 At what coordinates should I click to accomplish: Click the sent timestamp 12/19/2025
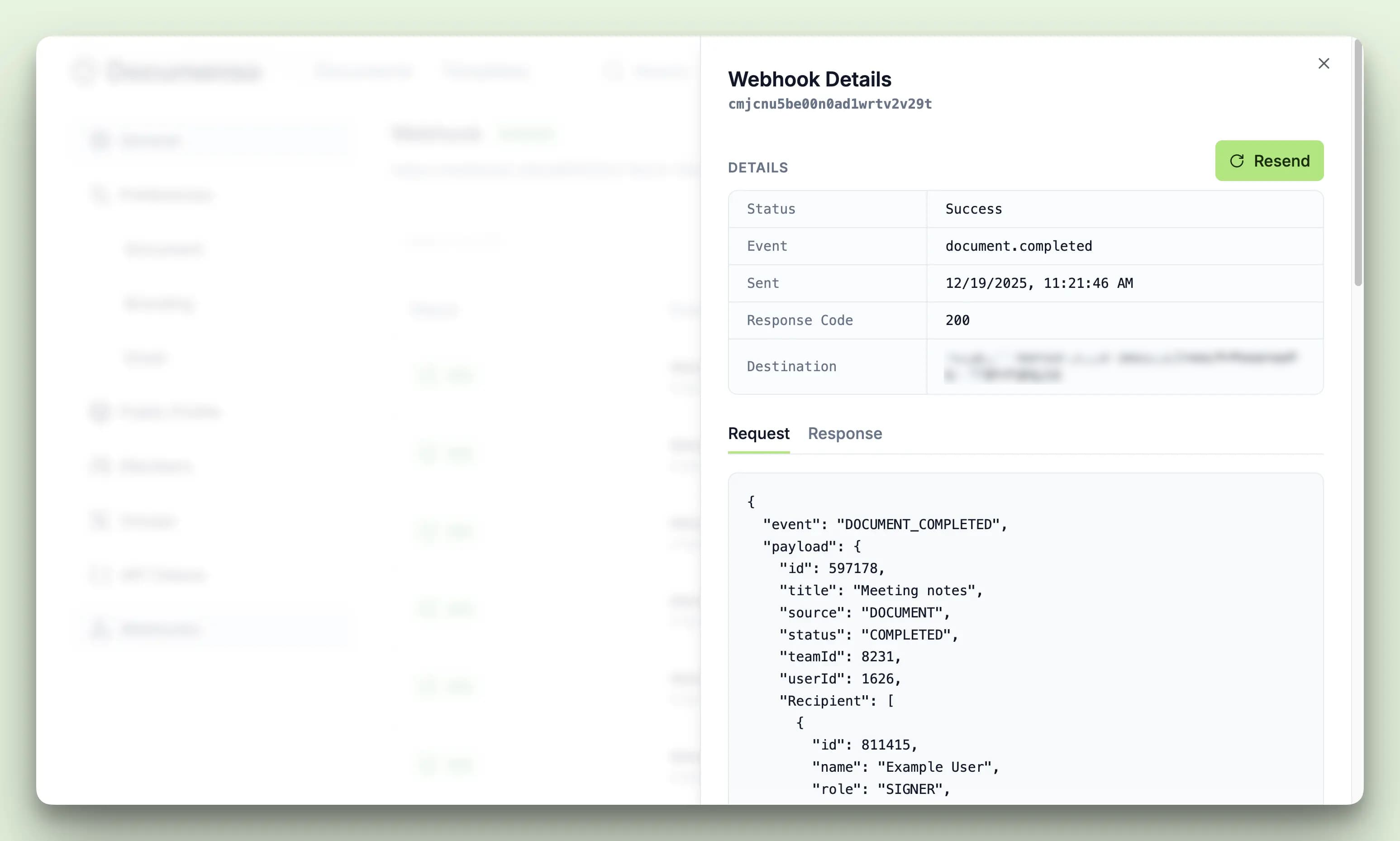(1039, 283)
